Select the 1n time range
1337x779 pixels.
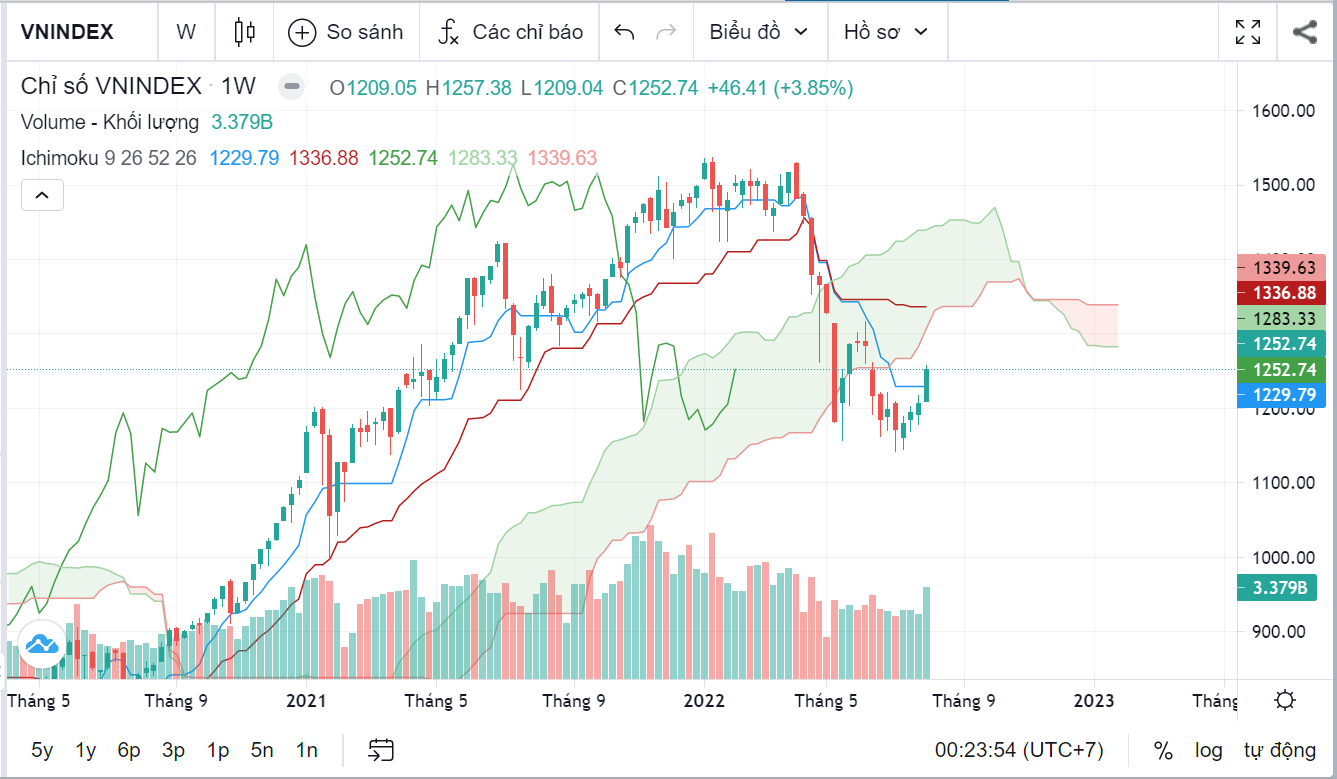coord(307,750)
